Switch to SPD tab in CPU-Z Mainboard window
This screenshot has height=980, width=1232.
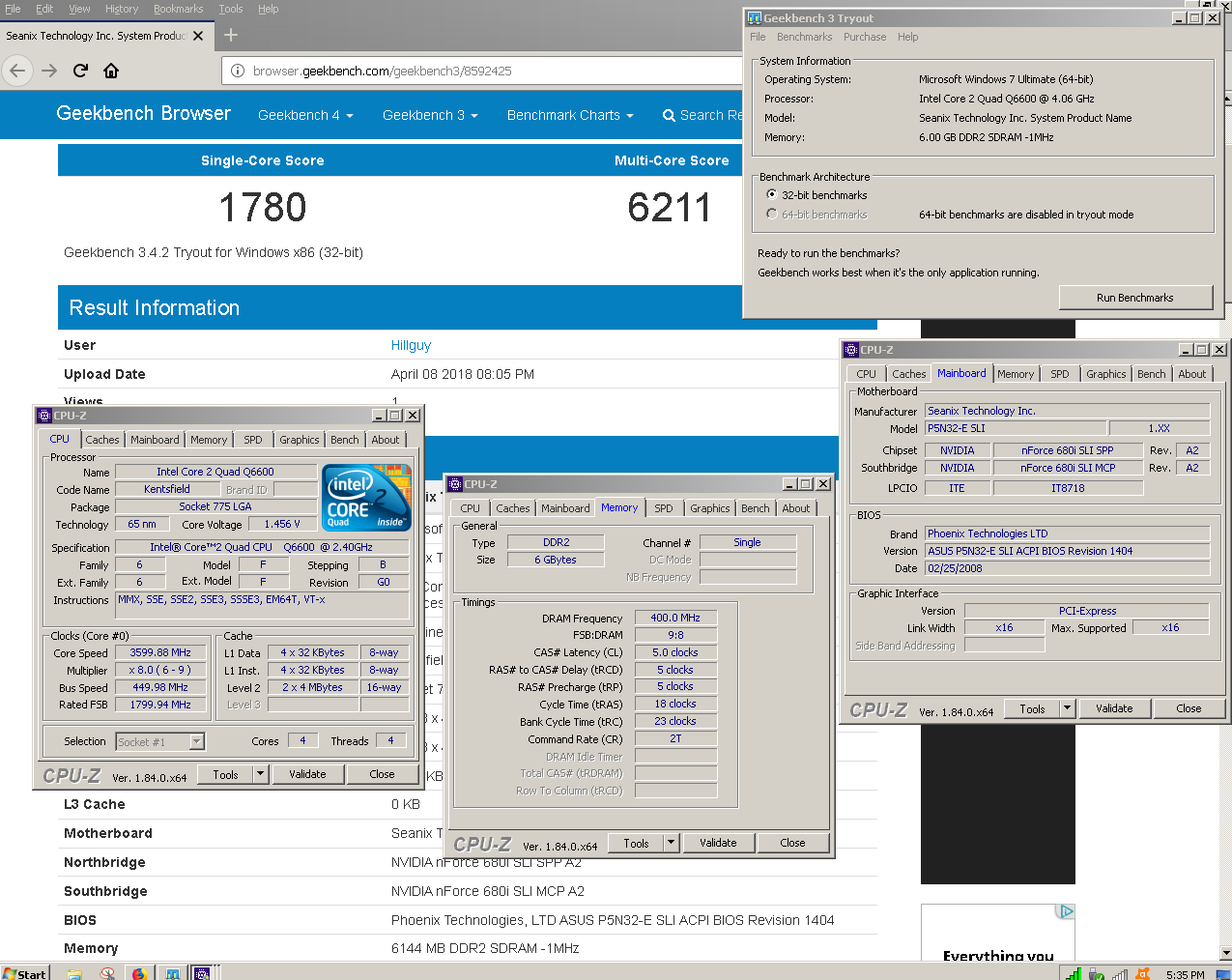1059,374
